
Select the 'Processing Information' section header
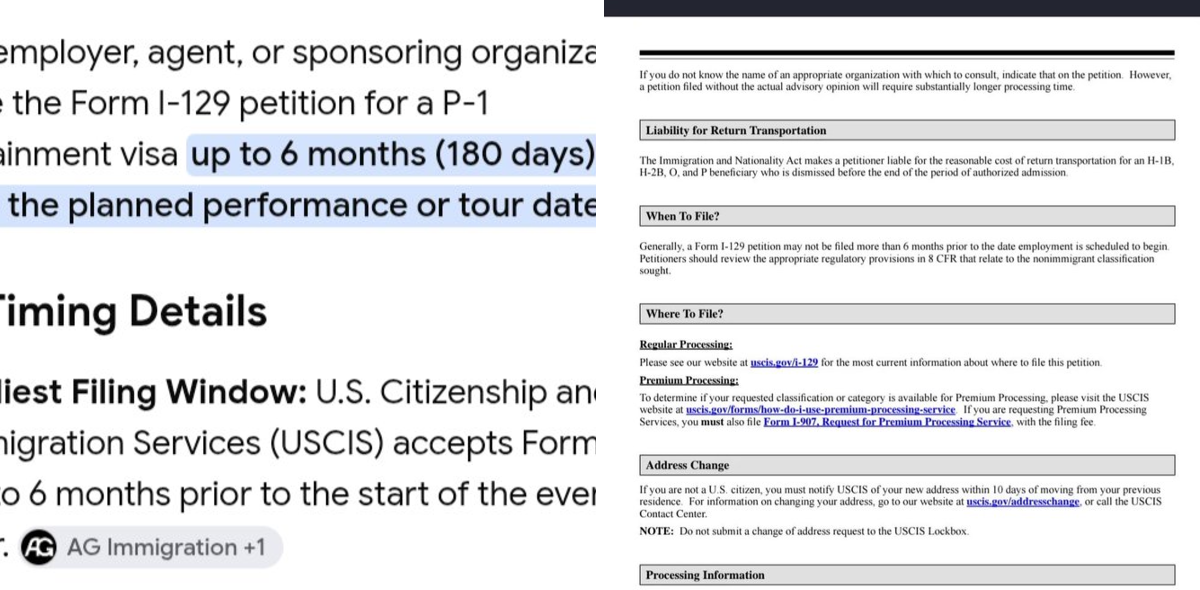(x=907, y=575)
